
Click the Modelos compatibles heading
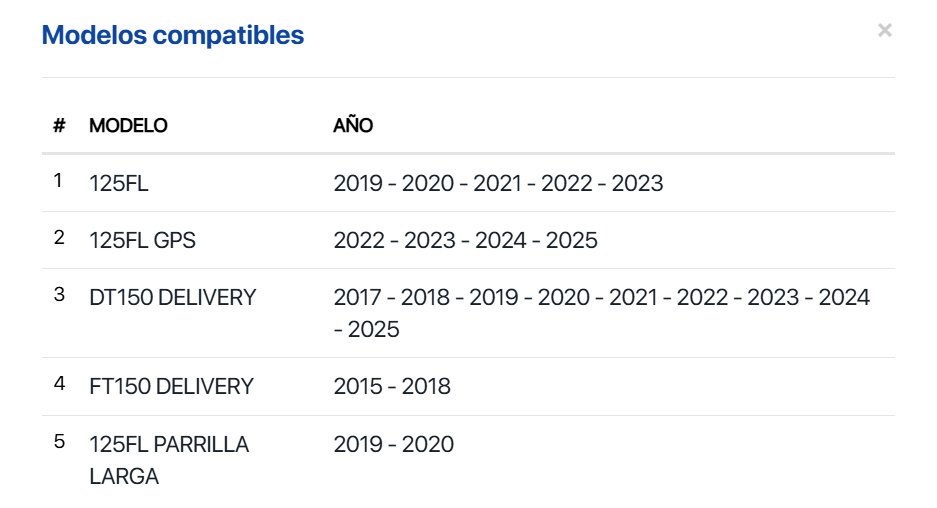(173, 36)
